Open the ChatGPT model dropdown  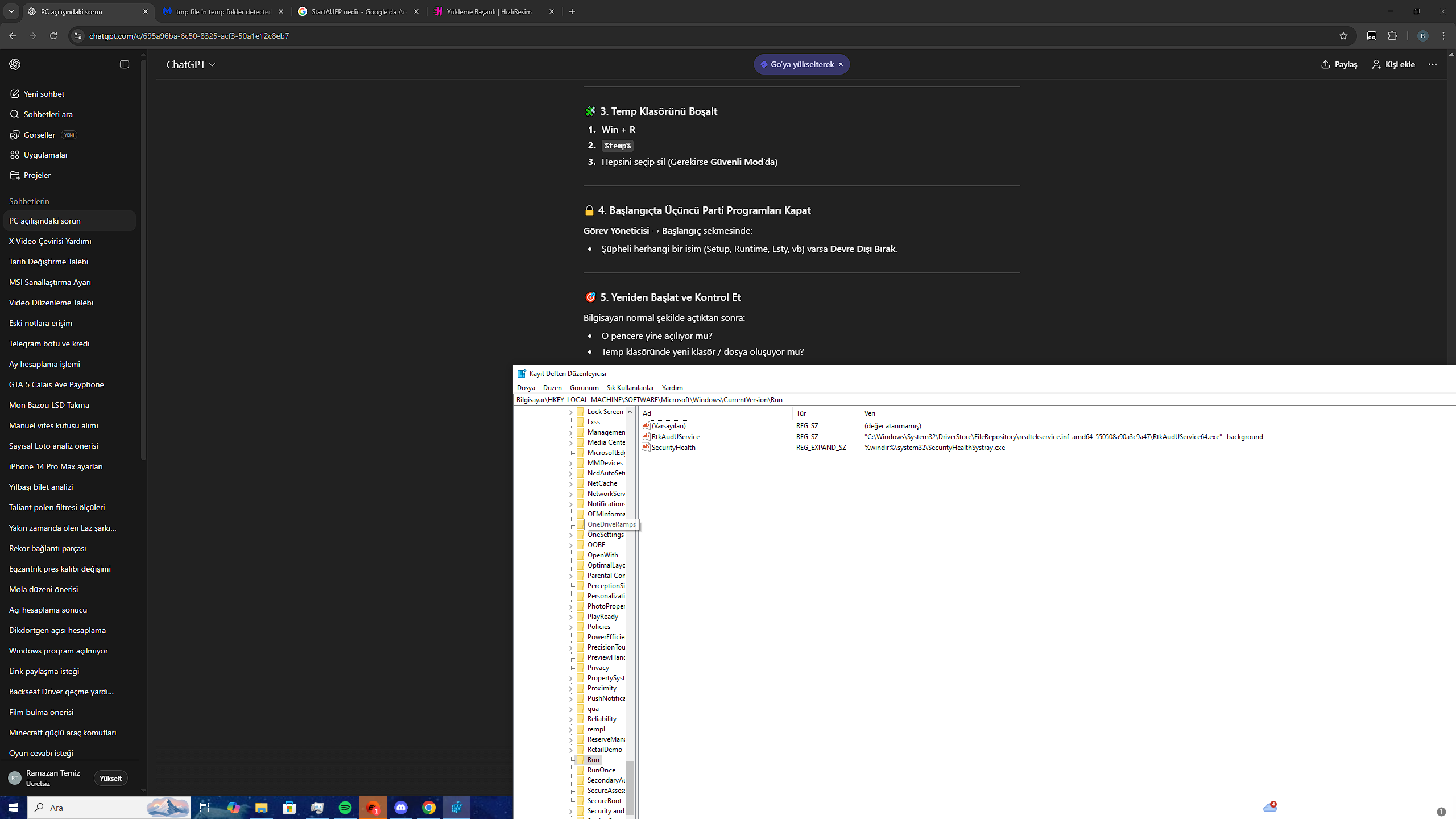(x=191, y=64)
